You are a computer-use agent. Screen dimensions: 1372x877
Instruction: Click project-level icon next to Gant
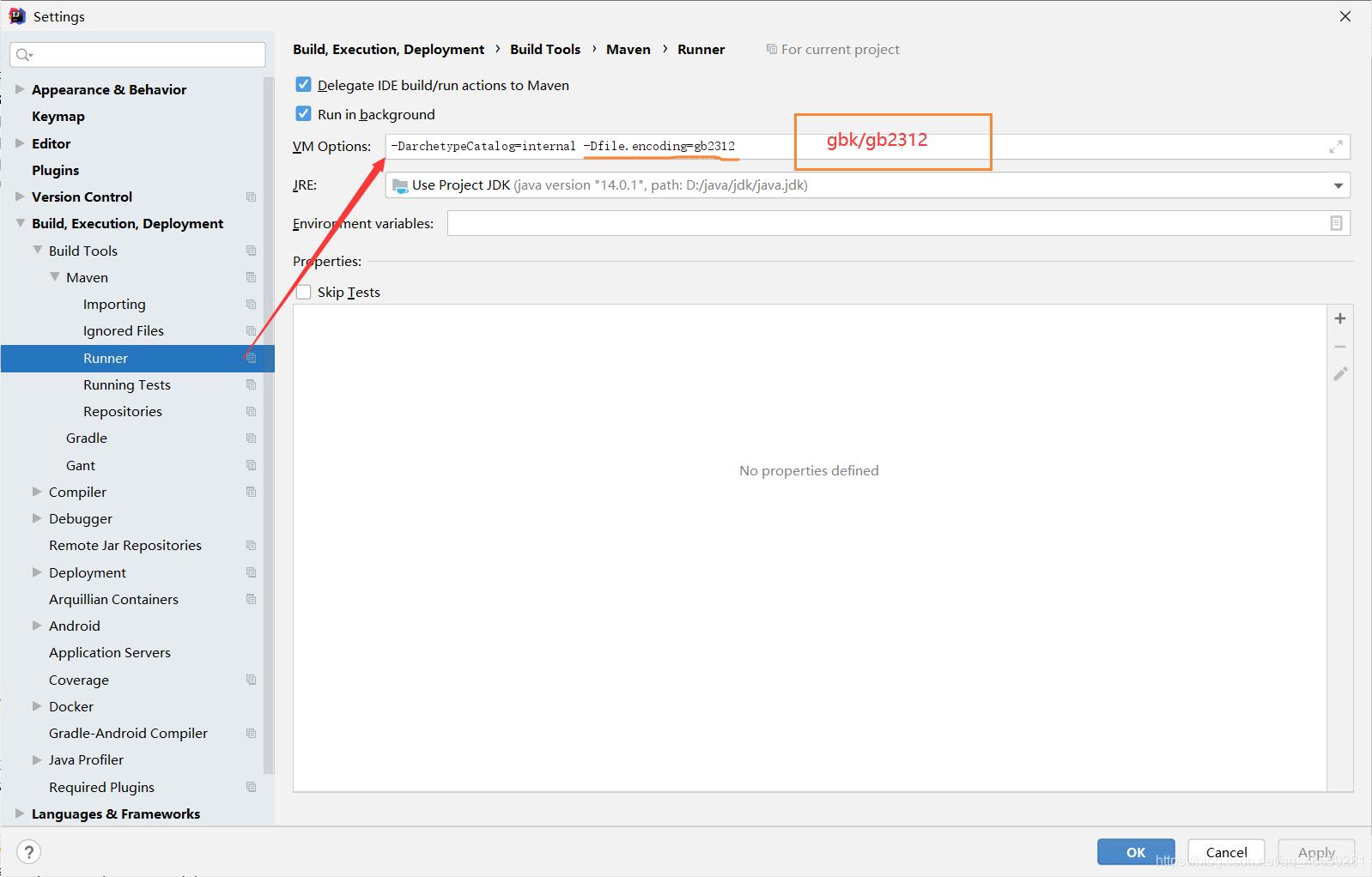click(x=251, y=465)
